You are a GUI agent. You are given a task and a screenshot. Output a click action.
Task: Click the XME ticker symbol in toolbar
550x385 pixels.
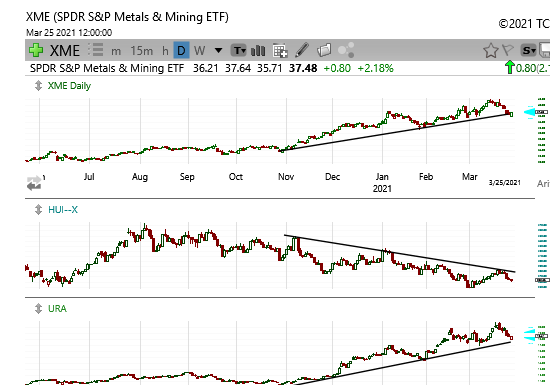[x=65, y=50]
